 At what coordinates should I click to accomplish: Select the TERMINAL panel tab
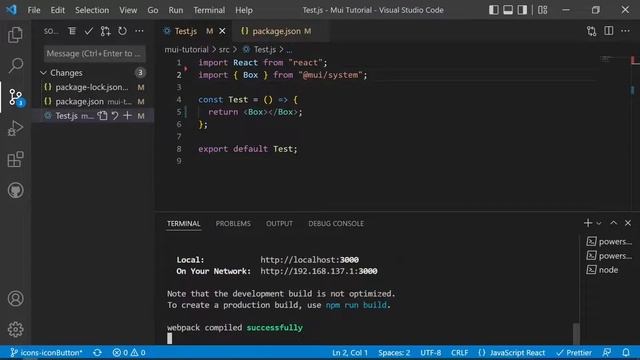point(184,224)
